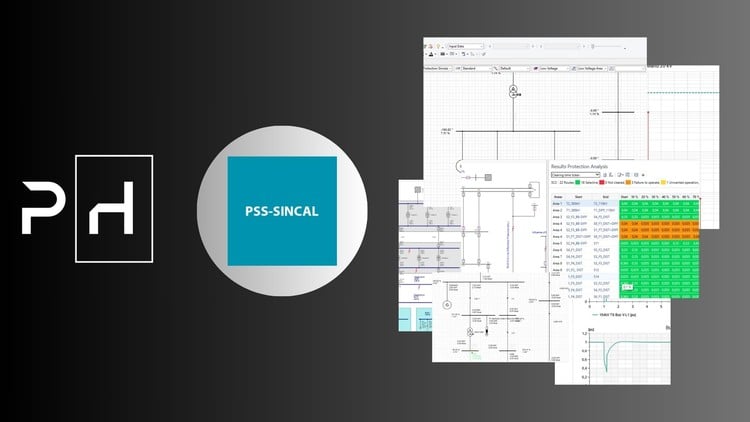Open the Default dropdown in filter bar

pyautogui.click(x=515, y=68)
